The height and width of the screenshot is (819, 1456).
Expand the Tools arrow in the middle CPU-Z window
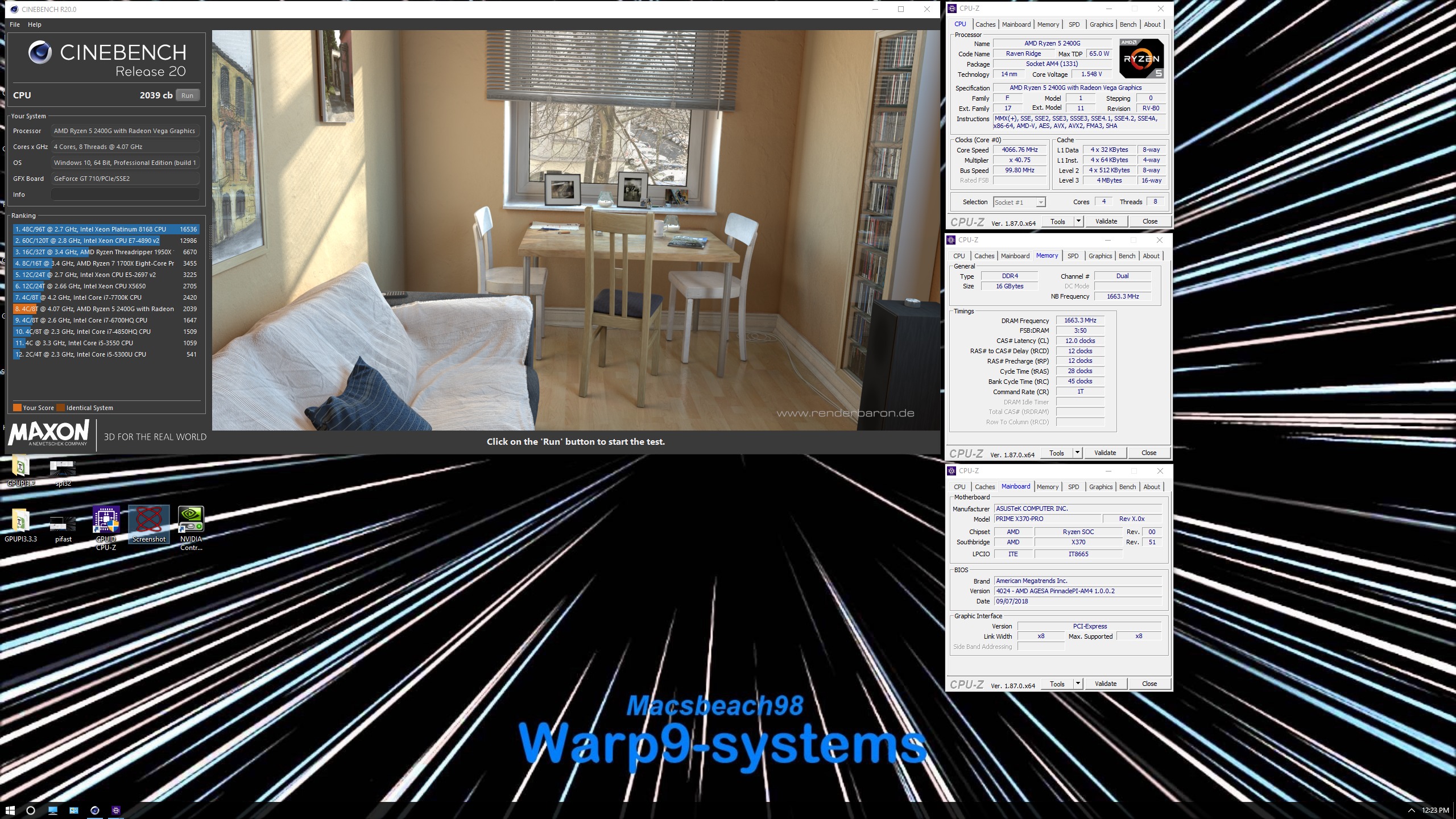1077,453
